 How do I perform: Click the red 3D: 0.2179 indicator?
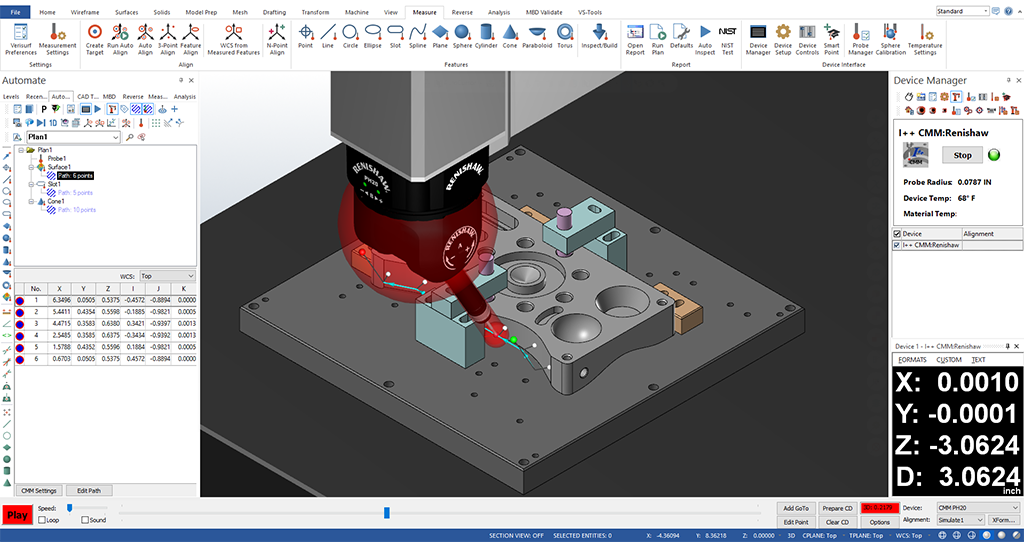click(x=880, y=508)
